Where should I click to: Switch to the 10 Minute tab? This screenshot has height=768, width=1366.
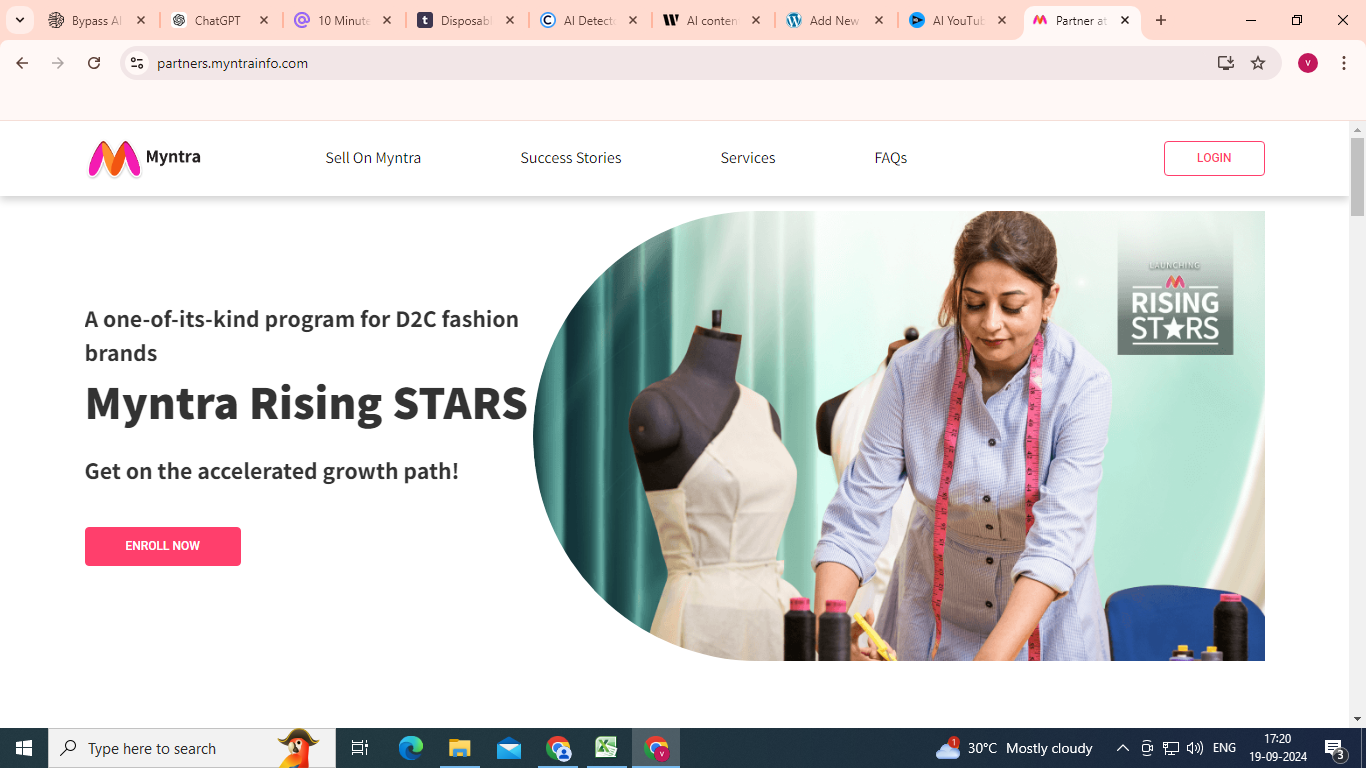click(343, 20)
